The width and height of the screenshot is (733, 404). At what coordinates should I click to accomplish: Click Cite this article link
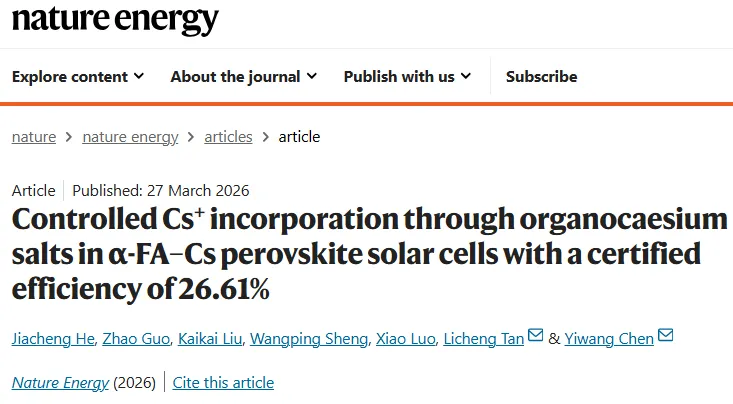223,383
